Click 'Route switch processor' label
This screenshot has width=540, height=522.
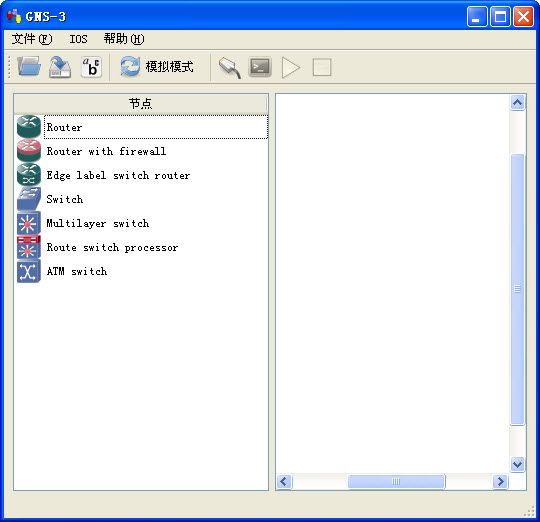[112, 248]
